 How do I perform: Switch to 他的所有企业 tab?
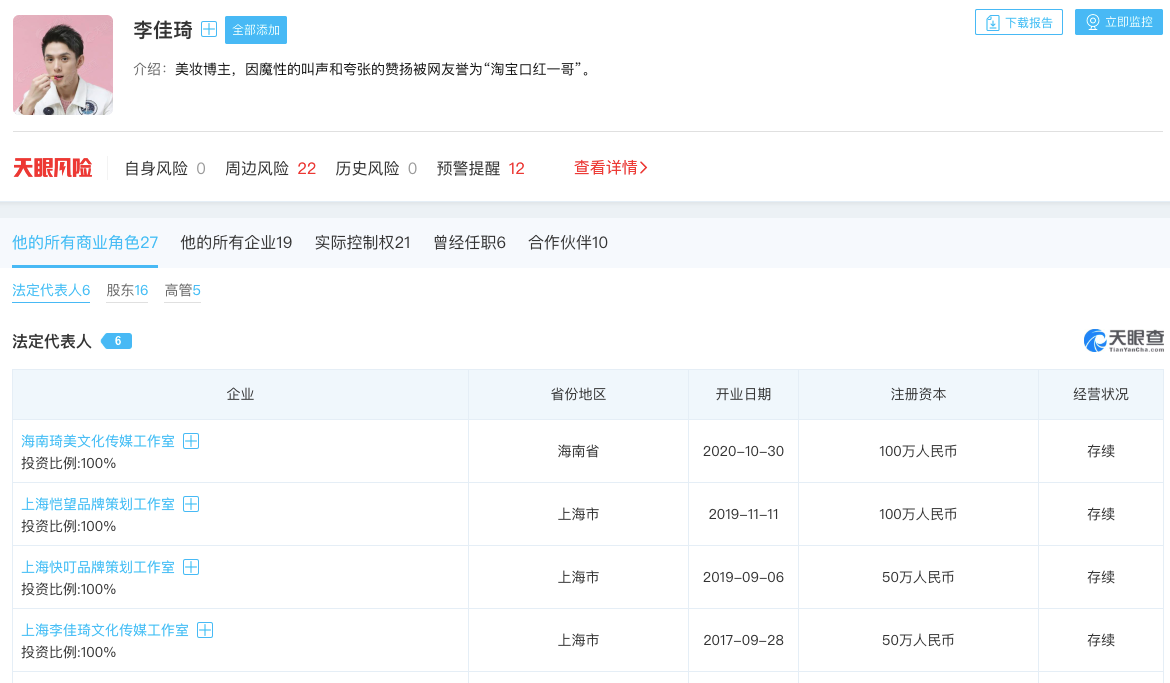(x=236, y=242)
